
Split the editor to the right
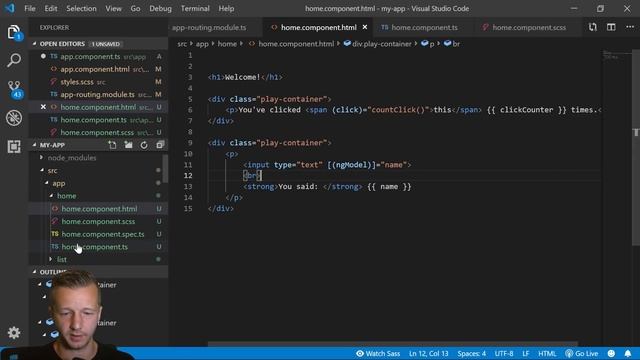point(611,27)
